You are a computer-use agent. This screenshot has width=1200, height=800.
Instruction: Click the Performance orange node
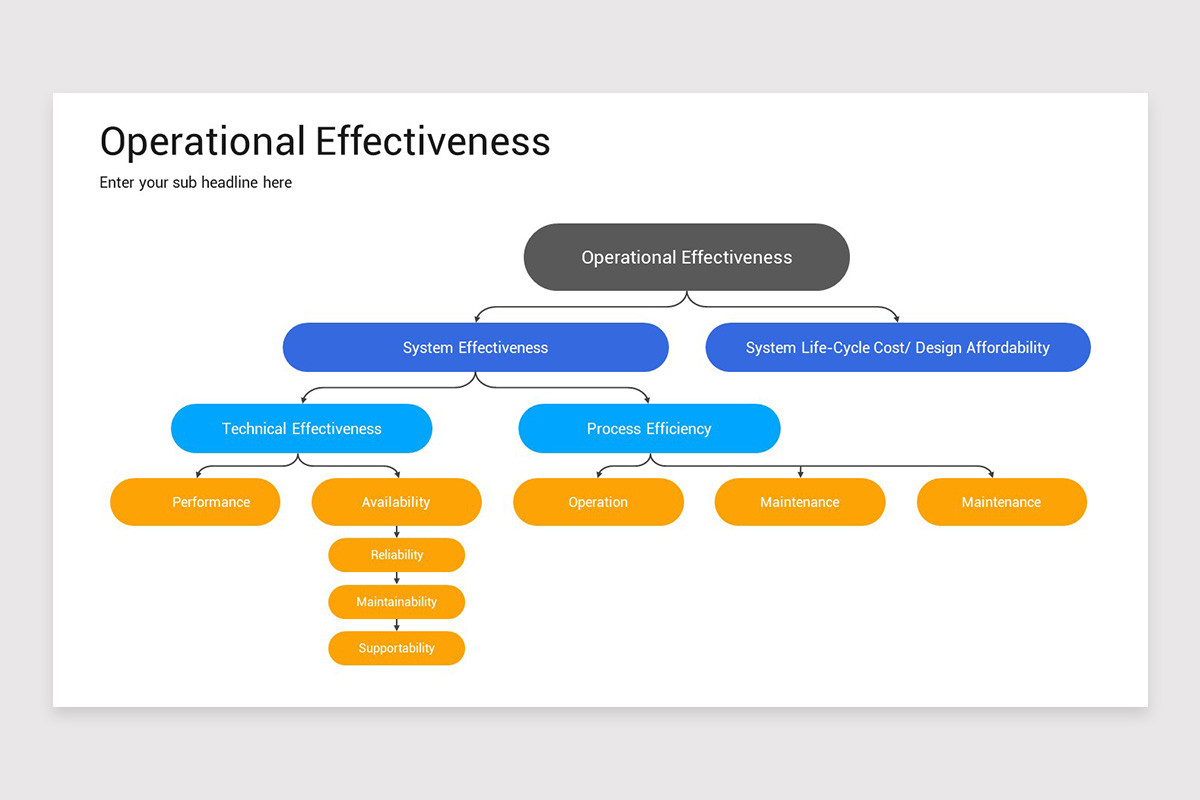pyautogui.click(x=195, y=501)
